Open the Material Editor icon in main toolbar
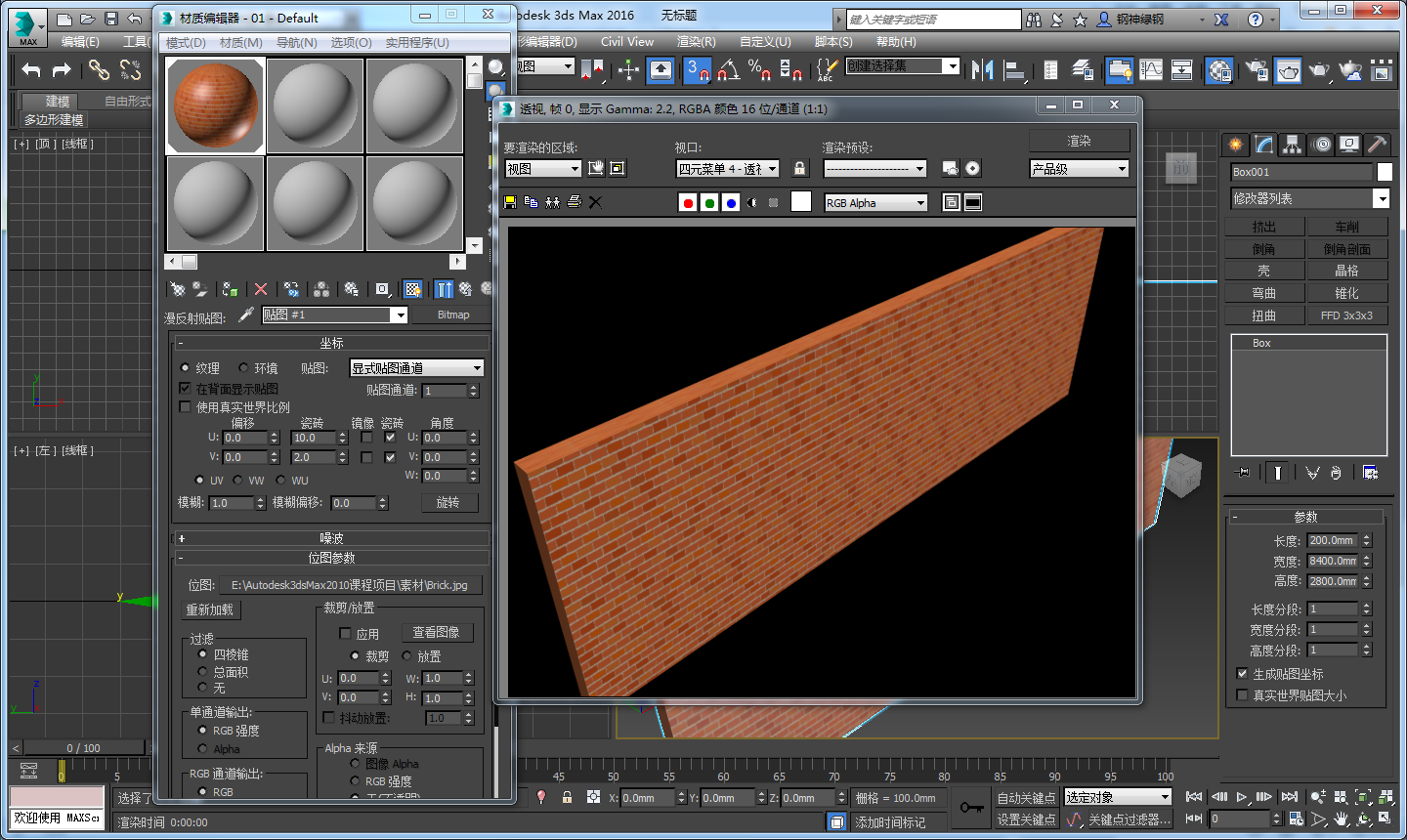The width and height of the screenshot is (1407, 840). tap(1219, 69)
